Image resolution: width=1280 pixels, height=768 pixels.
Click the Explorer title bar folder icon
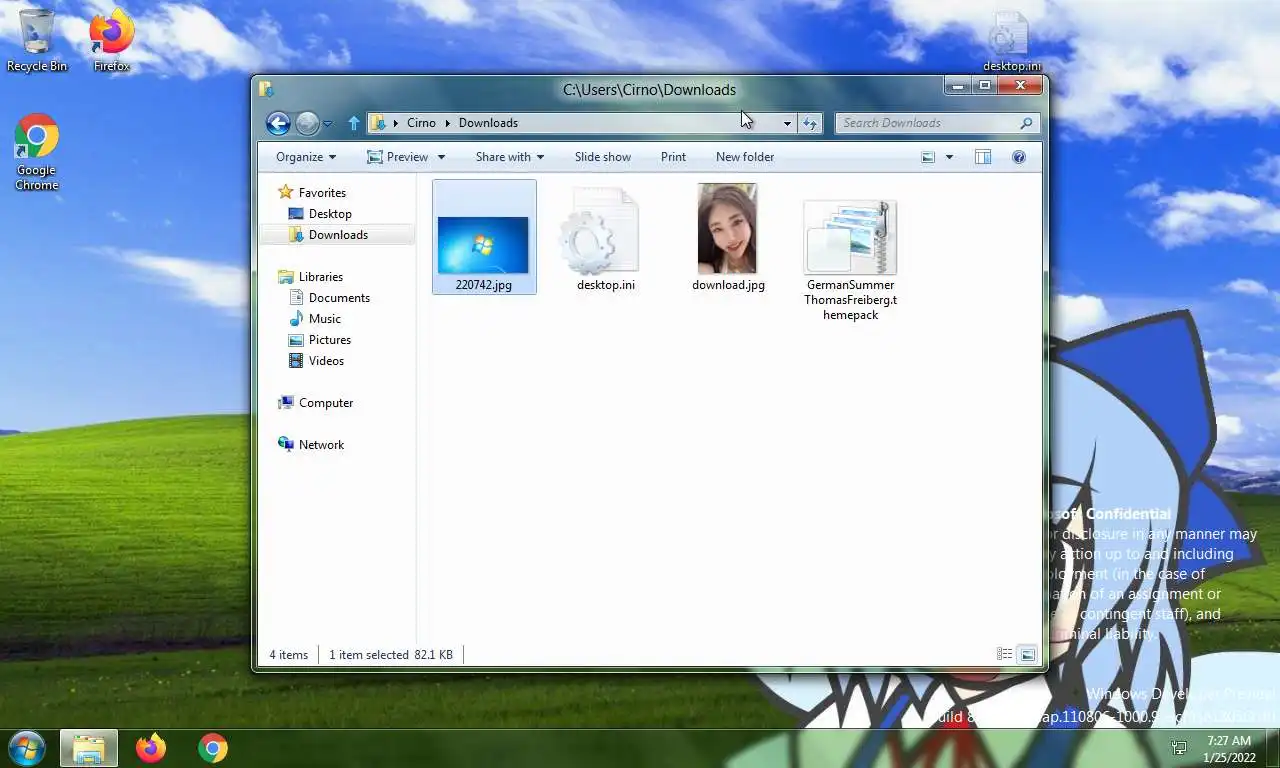tap(266, 89)
